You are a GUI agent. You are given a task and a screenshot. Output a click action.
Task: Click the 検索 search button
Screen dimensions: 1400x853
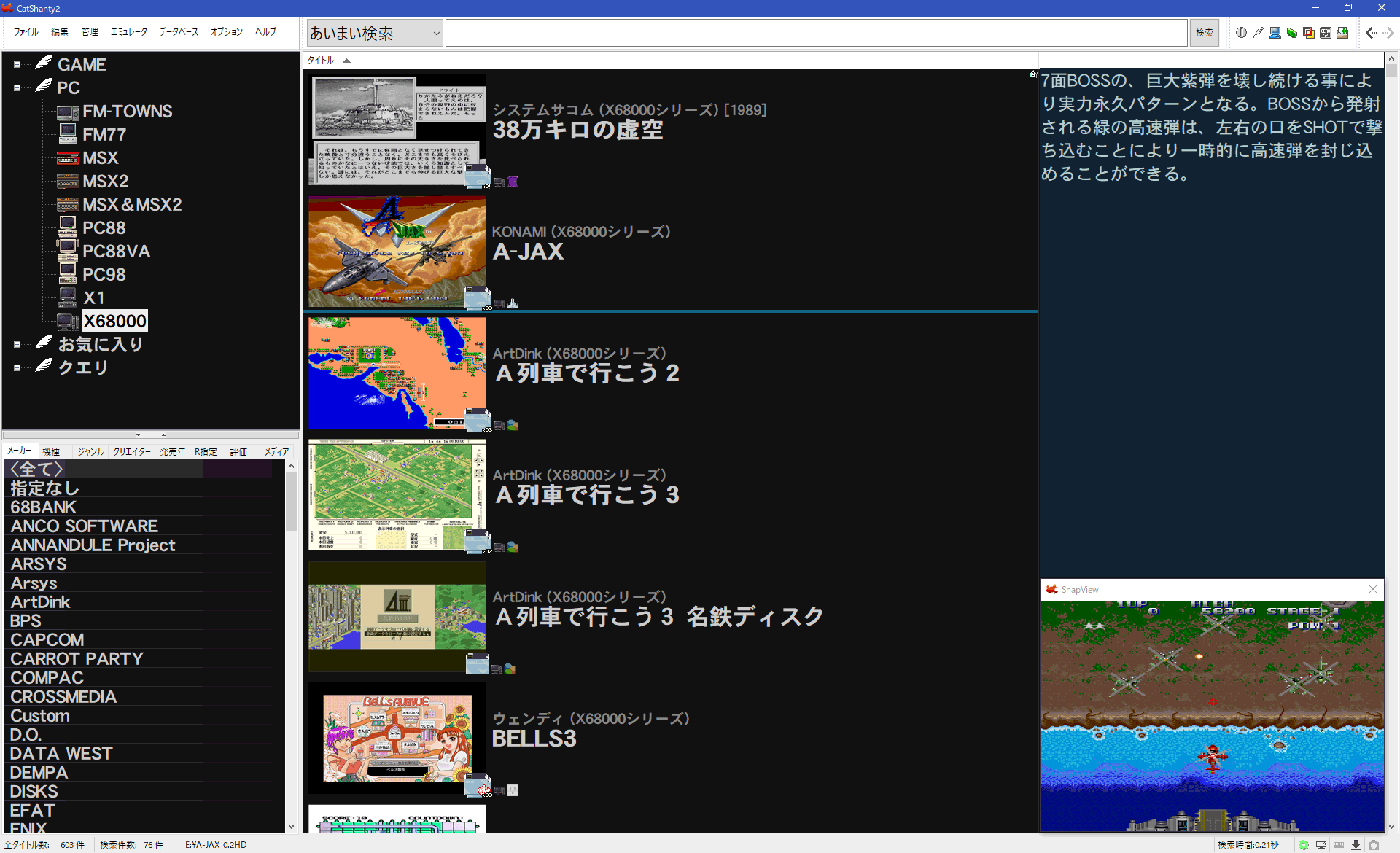click(1204, 33)
